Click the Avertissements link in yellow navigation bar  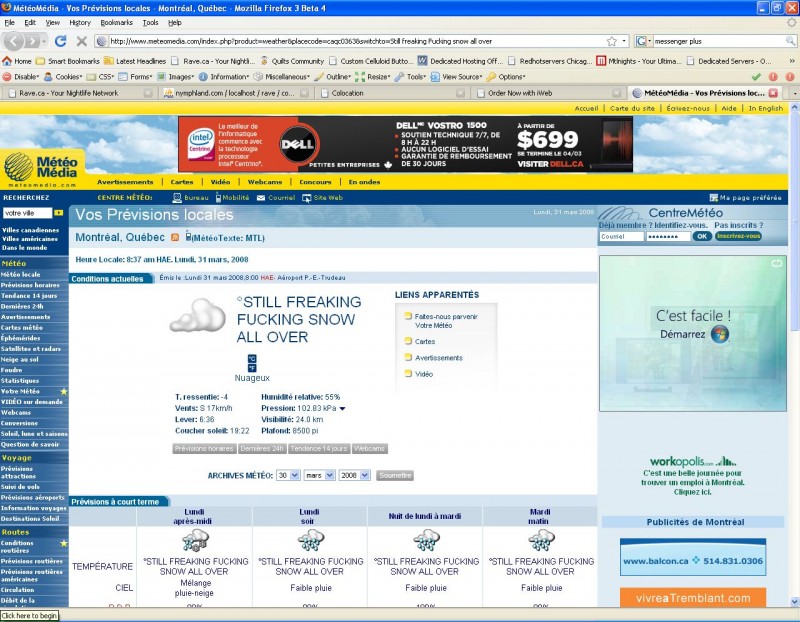tap(125, 182)
